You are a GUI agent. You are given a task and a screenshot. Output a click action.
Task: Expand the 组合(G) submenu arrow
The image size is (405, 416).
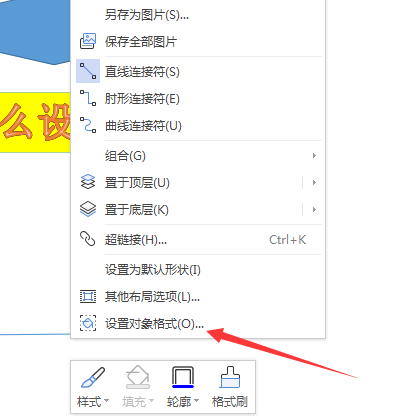[314, 155]
